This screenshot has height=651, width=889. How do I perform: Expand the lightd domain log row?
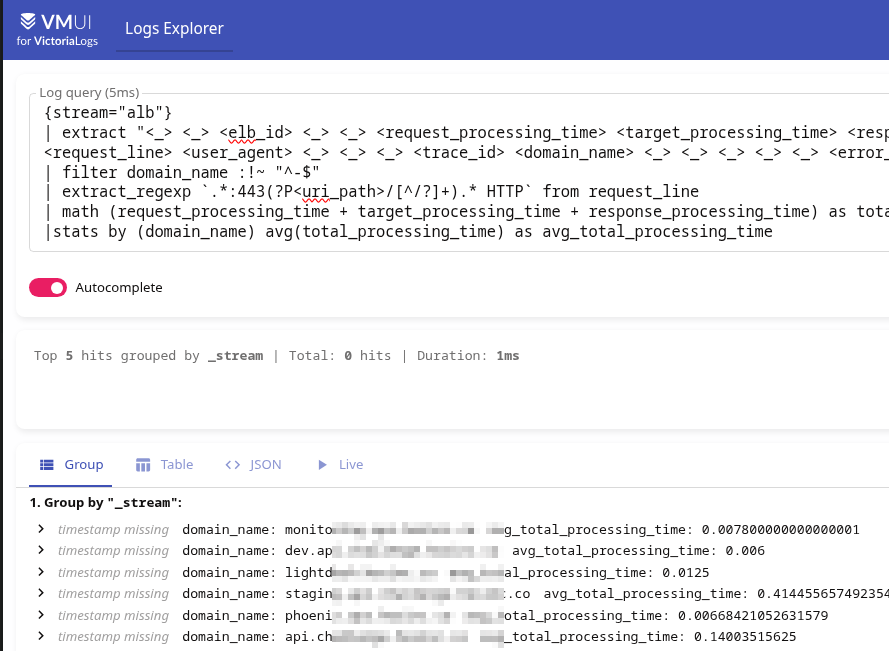[x=41, y=572]
